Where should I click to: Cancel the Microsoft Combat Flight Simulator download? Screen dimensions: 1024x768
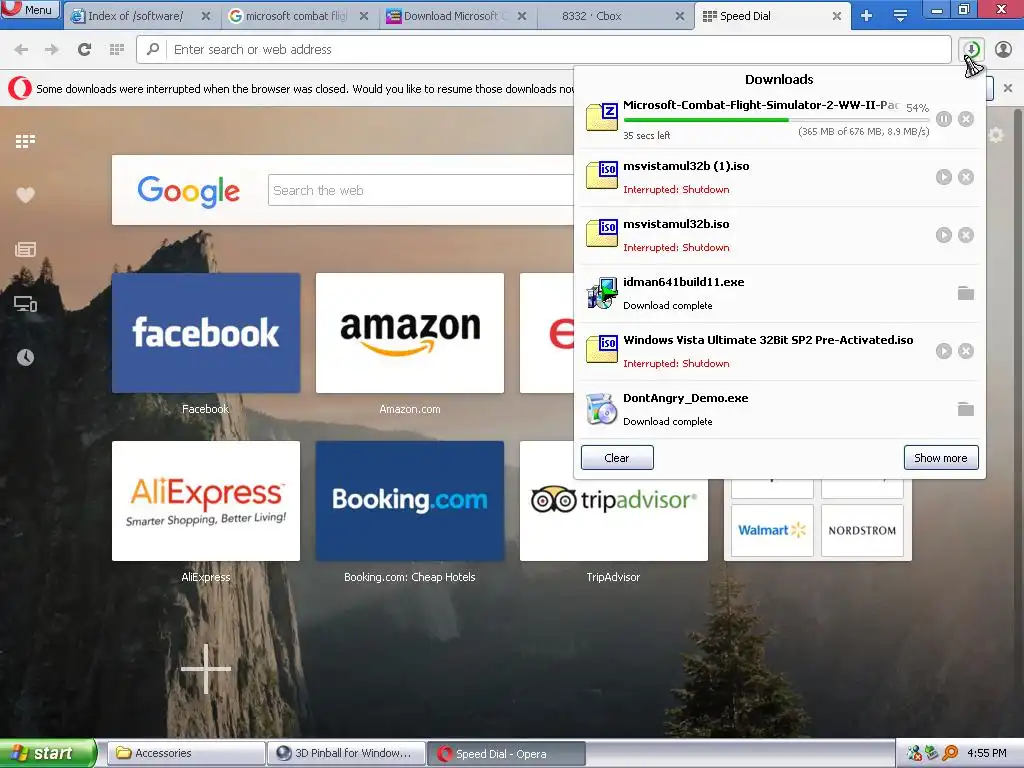966,119
